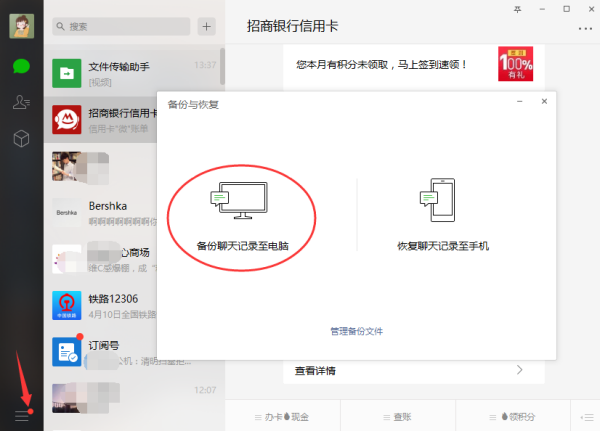Open the Contacts icon in sidebar
Viewport: 600px width, 431px height.
coord(21,102)
